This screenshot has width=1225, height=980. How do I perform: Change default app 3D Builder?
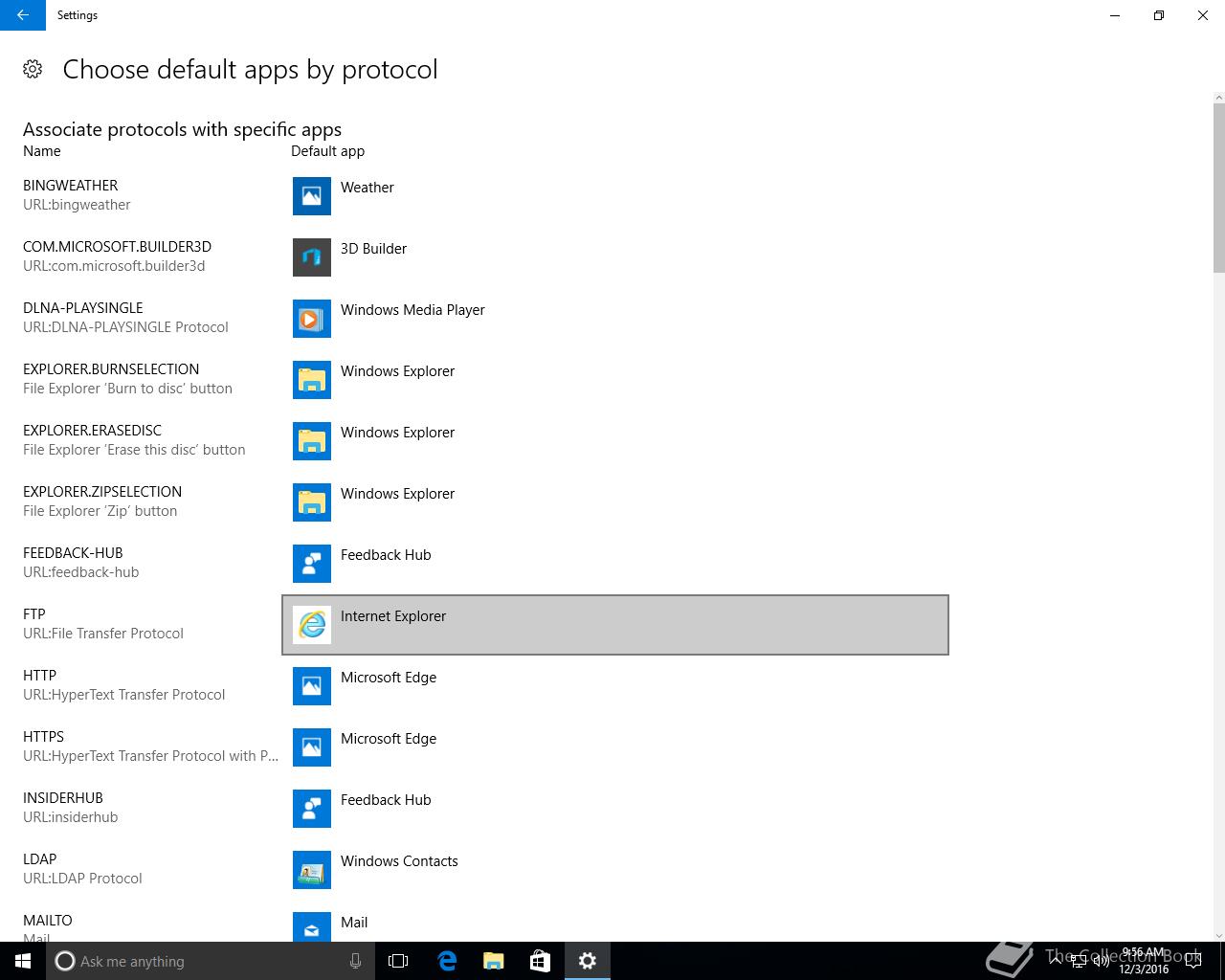point(615,257)
